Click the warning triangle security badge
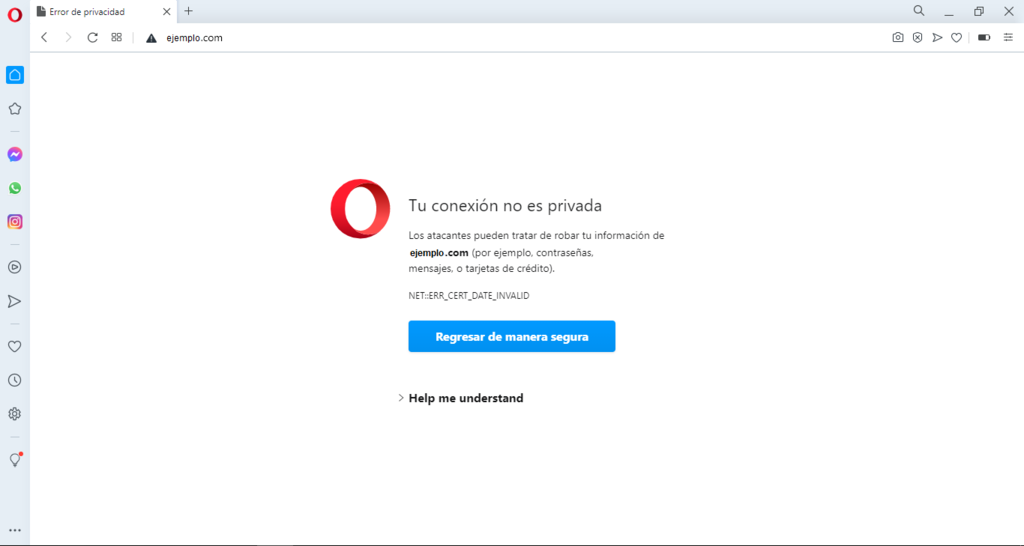Viewport: 1024px width, 546px height. click(x=152, y=38)
